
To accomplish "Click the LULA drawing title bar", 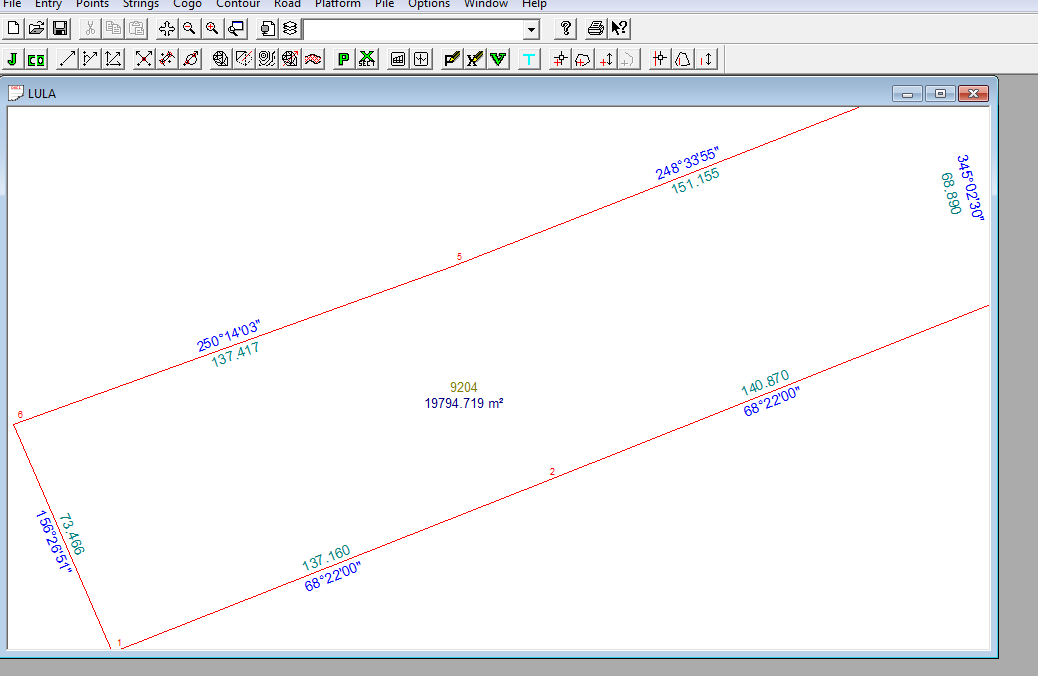I will point(38,92).
